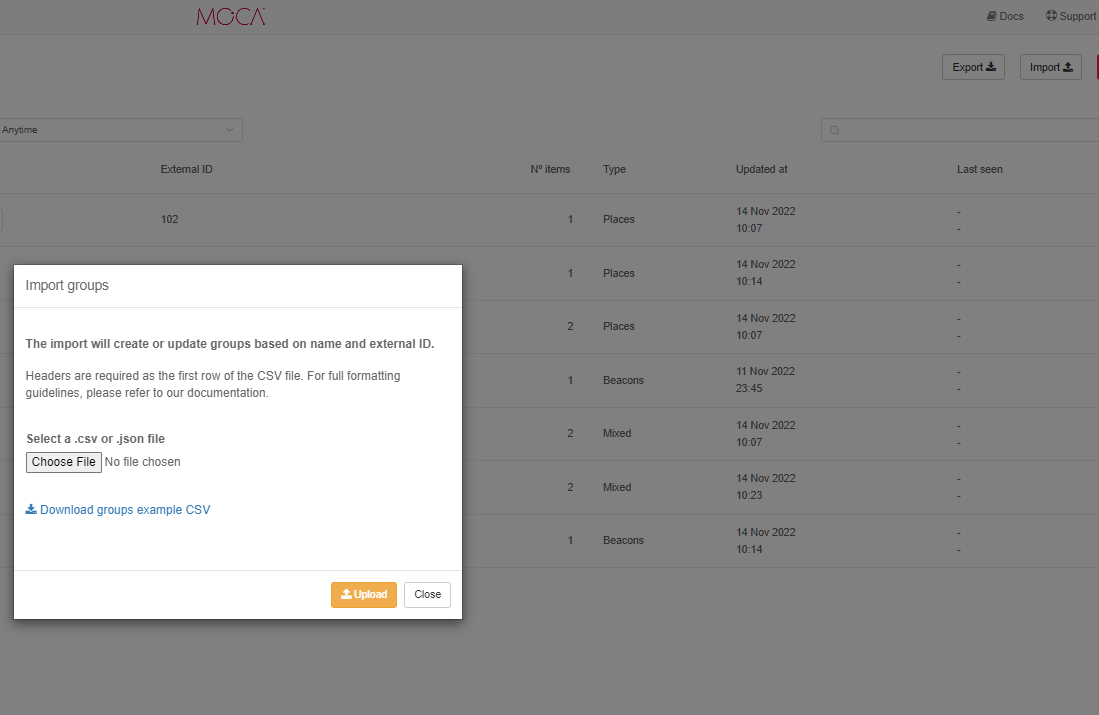This screenshot has width=1099, height=715.
Task: Click the Export button
Action: pyautogui.click(x=974, y=67)
